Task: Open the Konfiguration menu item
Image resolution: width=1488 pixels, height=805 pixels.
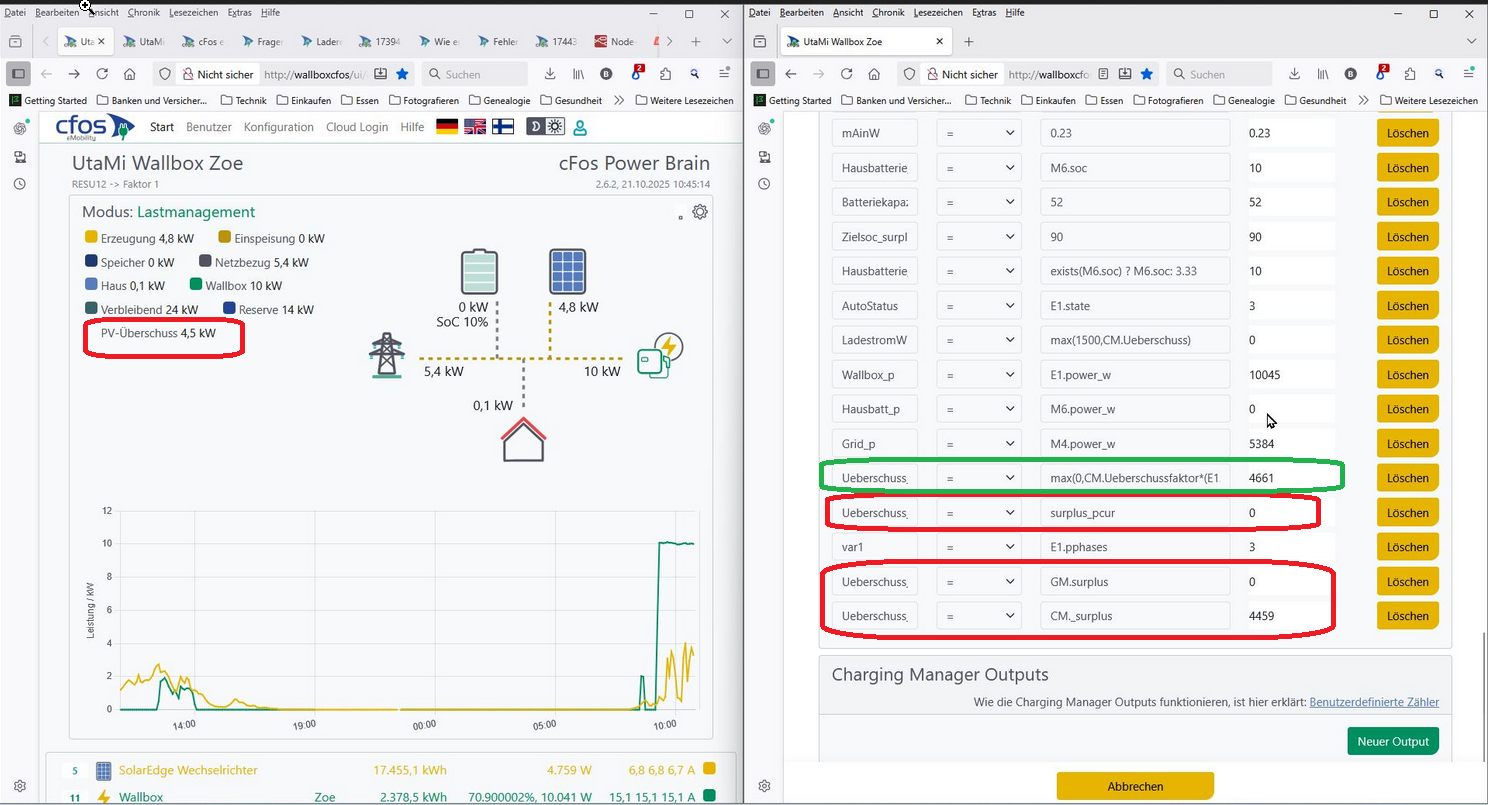Action: [x=278, y=127]
